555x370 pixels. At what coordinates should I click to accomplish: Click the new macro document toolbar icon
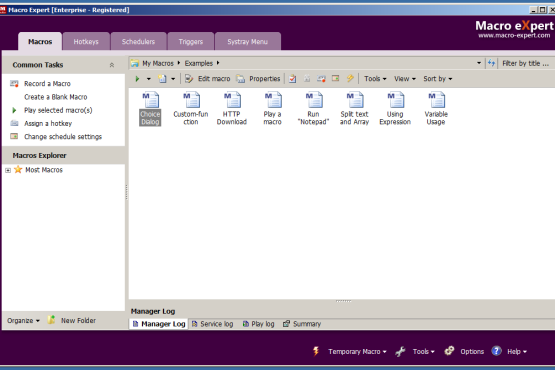point(162,79)
